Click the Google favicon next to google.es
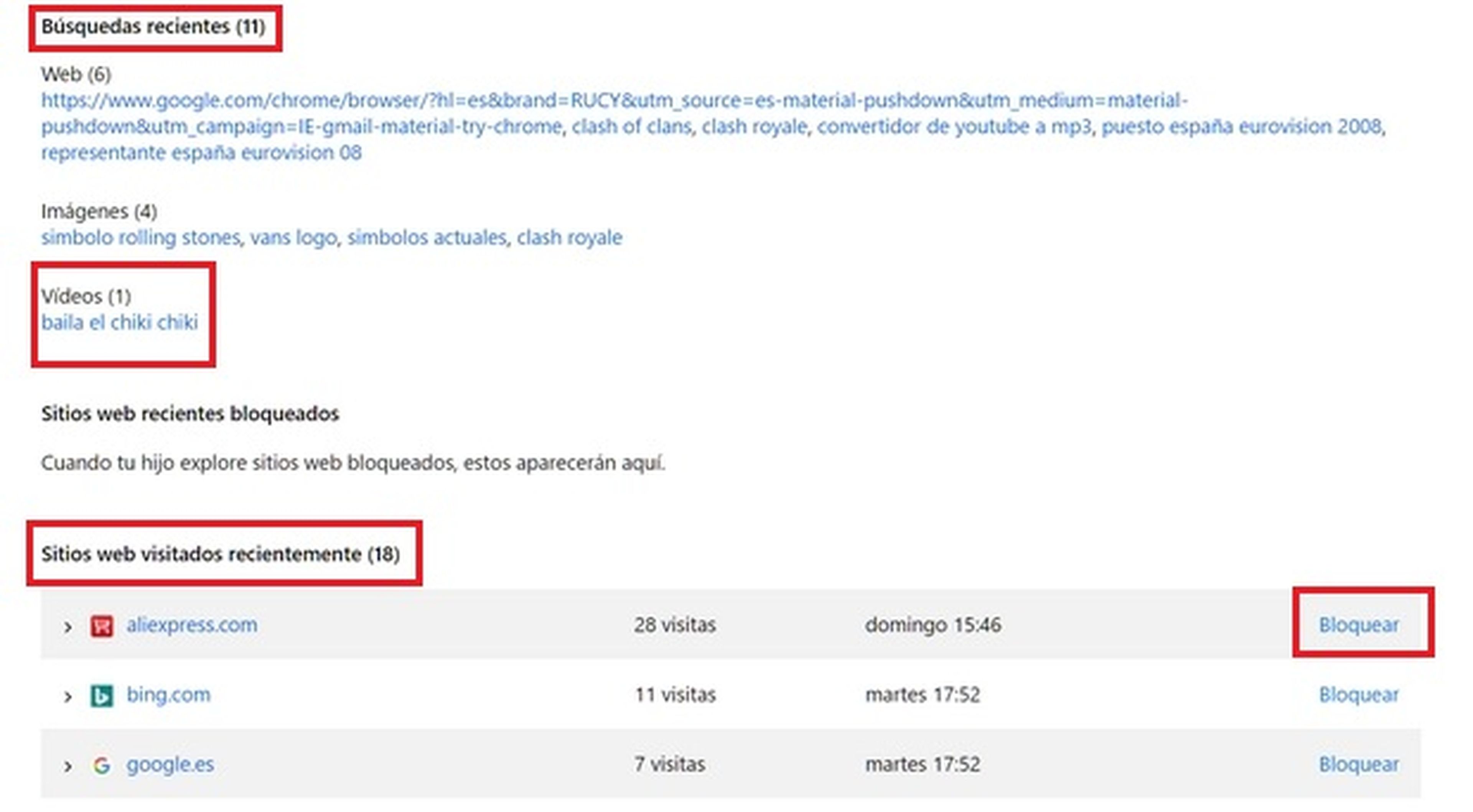This screenshot has width=1473, height=812. (102, 765)
